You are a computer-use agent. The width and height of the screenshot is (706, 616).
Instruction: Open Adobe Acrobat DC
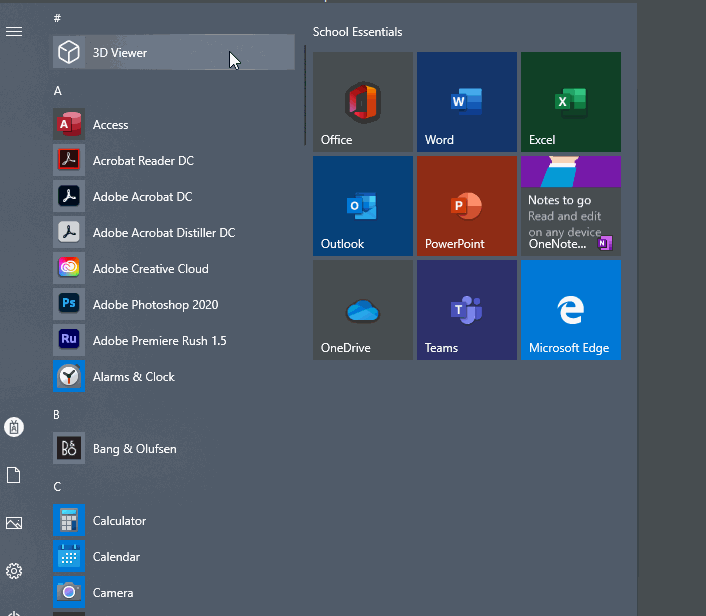coord(174,196)
